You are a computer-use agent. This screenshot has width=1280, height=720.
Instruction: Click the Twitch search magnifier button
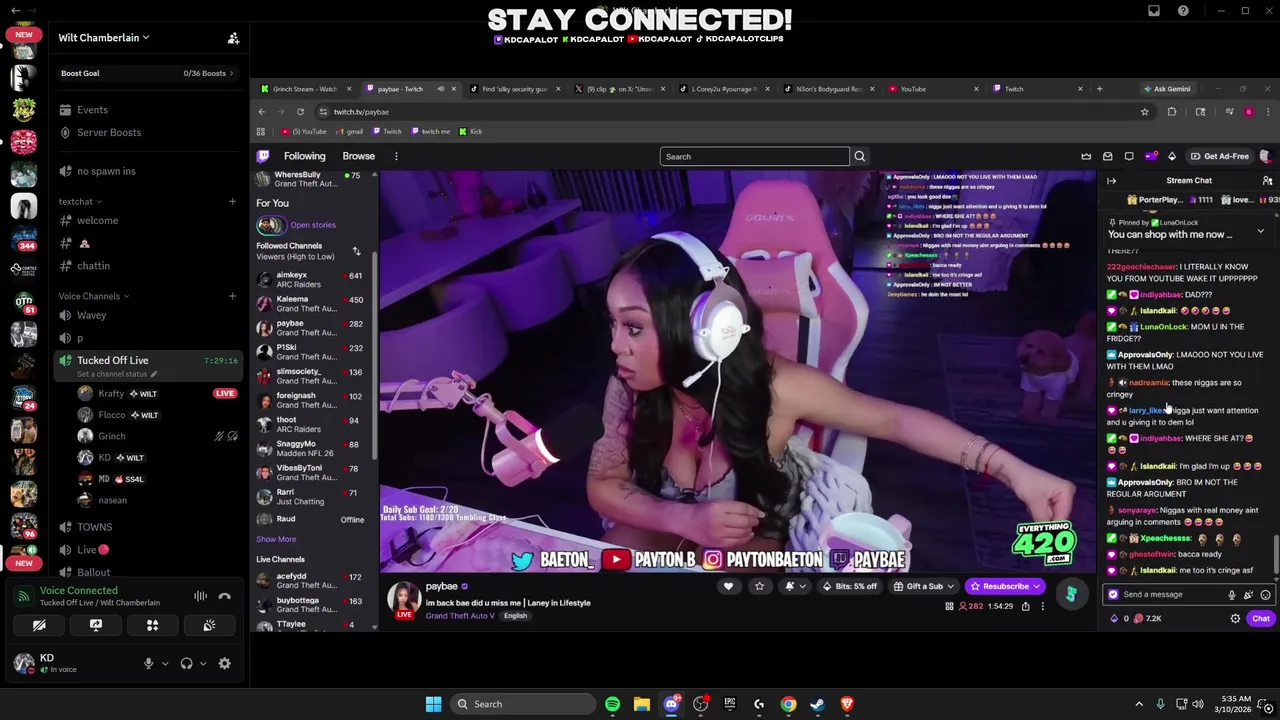(859, 156)
